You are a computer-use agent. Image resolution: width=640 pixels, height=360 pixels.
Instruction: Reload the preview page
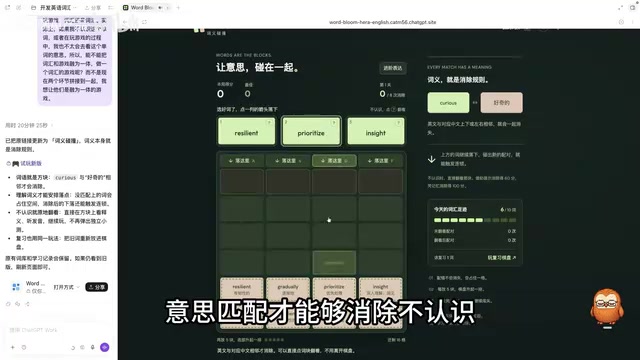144,22
